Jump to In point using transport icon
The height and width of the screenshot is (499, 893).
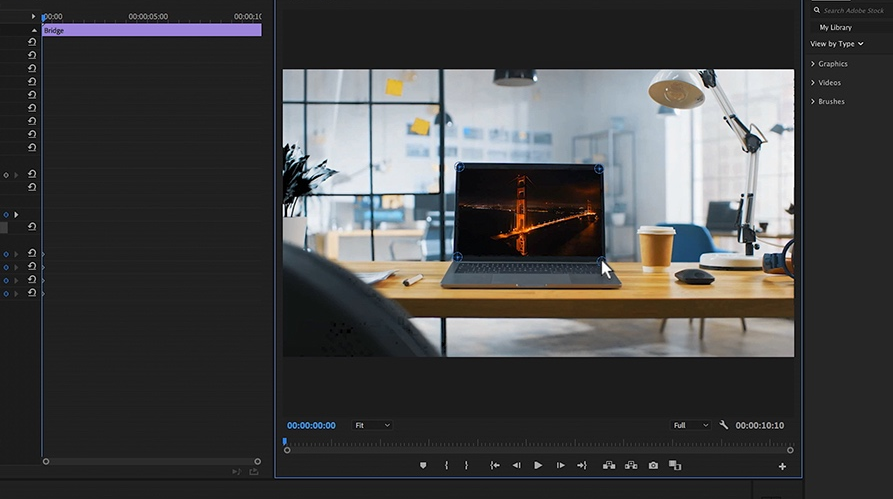494,465
